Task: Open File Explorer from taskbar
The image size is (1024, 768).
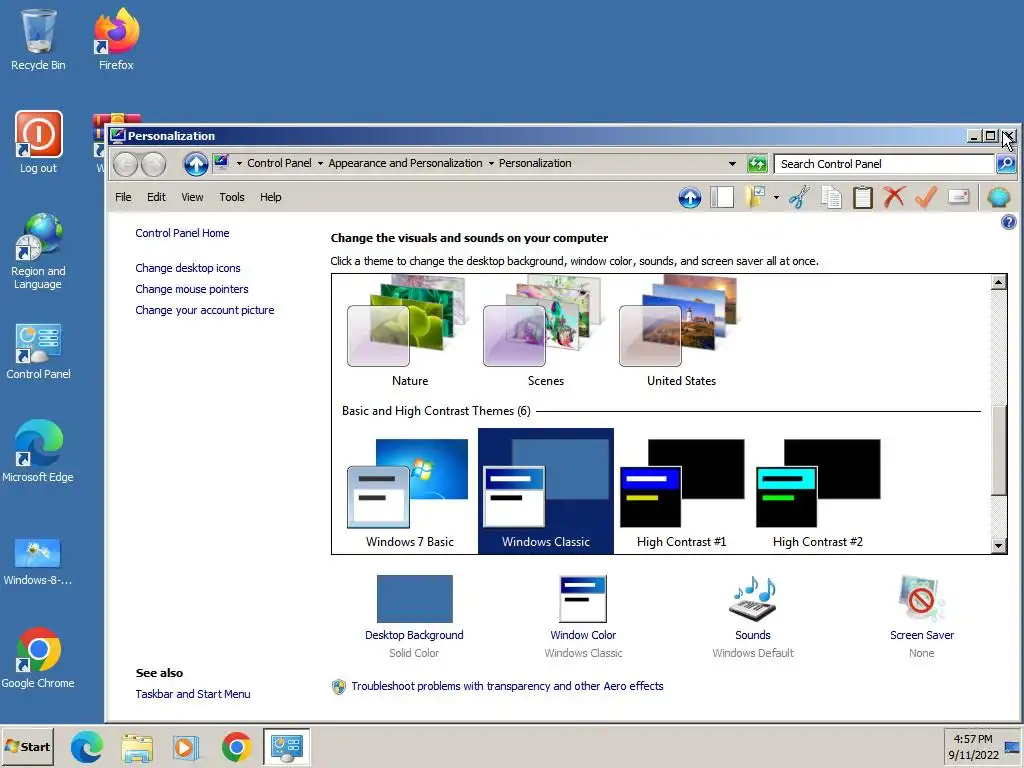Action: pos(137,746)
